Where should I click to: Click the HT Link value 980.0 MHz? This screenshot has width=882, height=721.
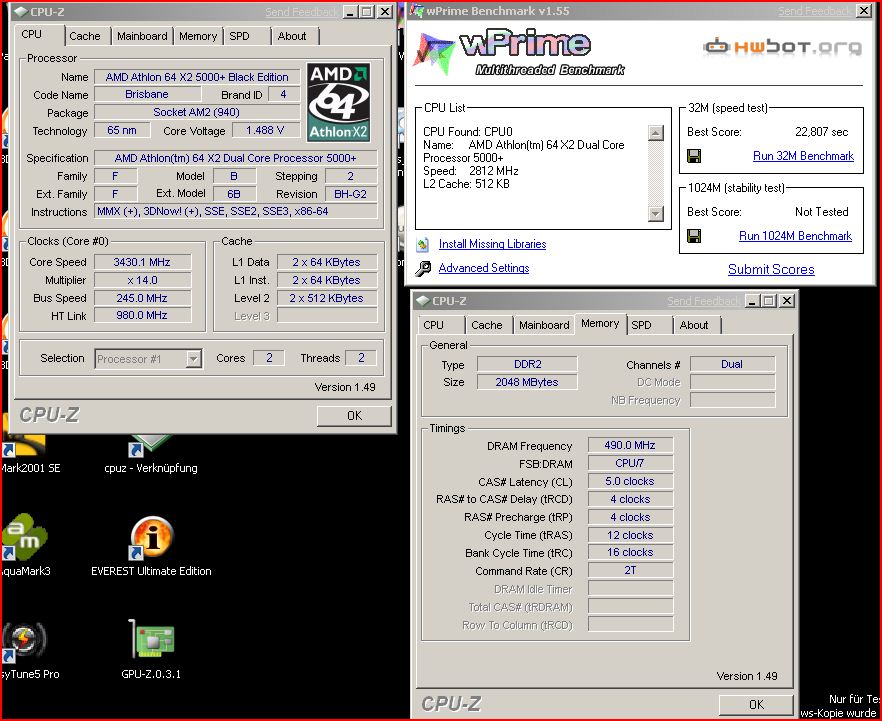(142, 316)
